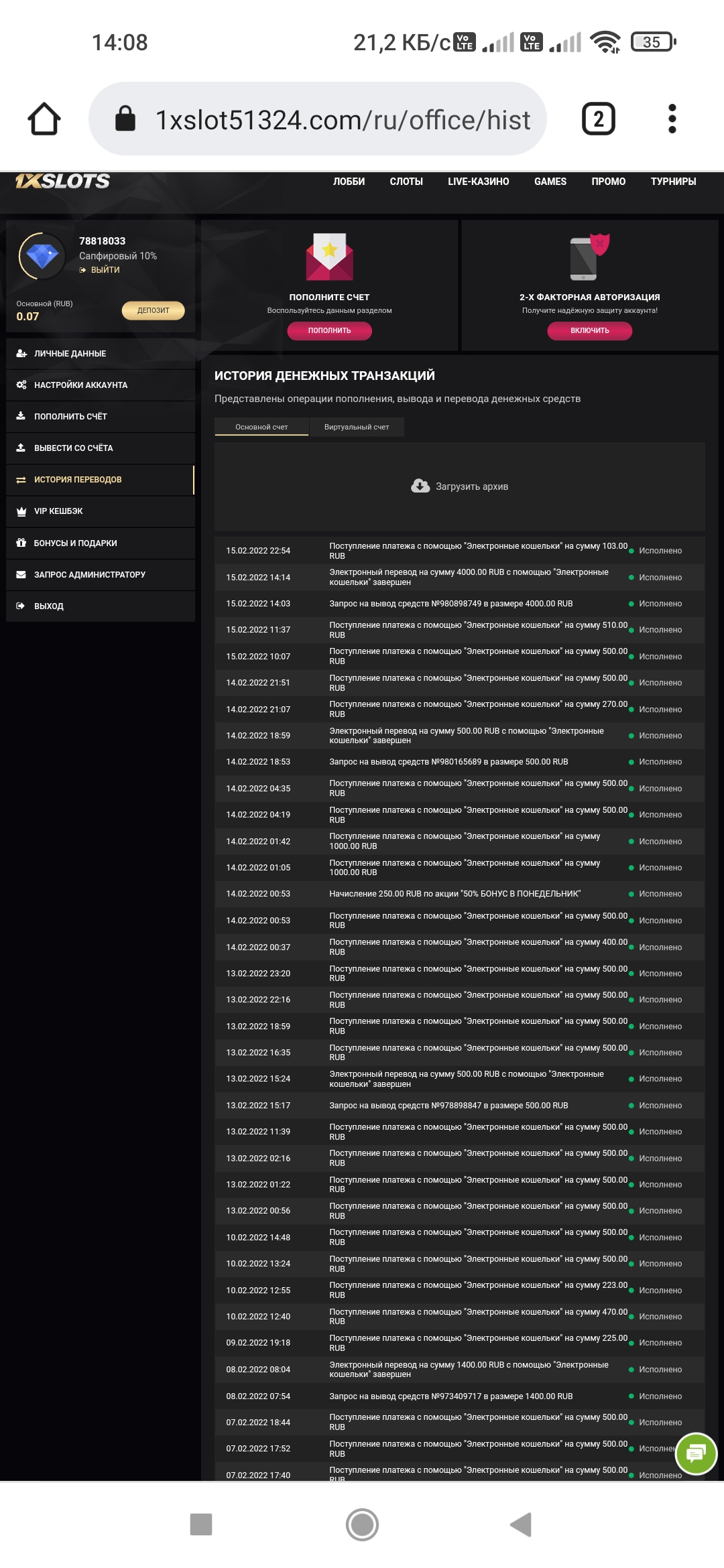This screenshot has height=1568, width=724.
Task: Click the pink ПОПОЛНИТЬ button
Action: (x=329, y=330)
